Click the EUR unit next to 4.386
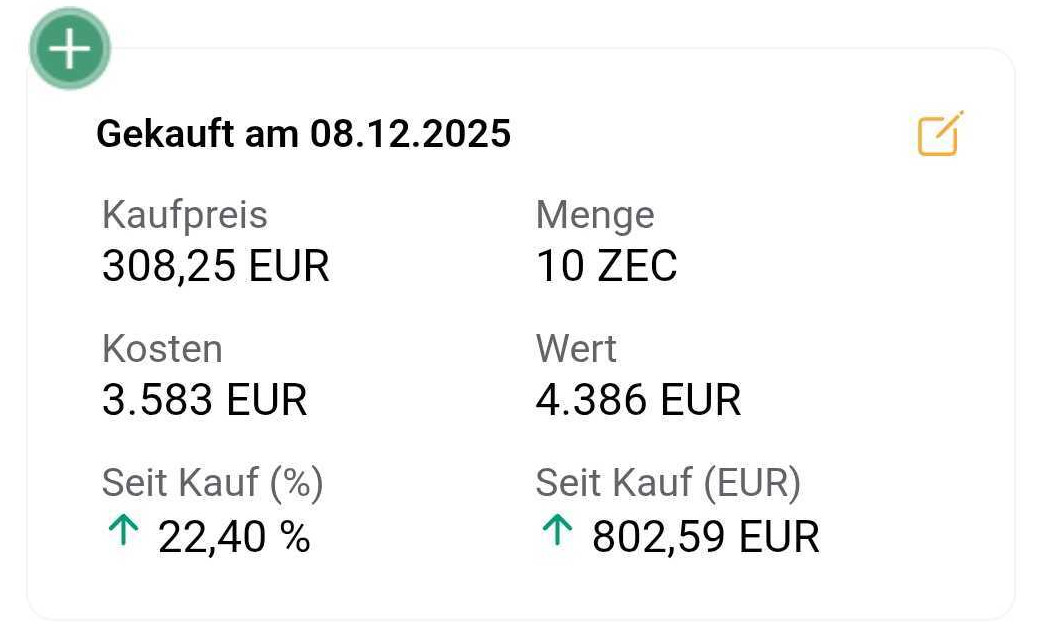 (700, 400)
